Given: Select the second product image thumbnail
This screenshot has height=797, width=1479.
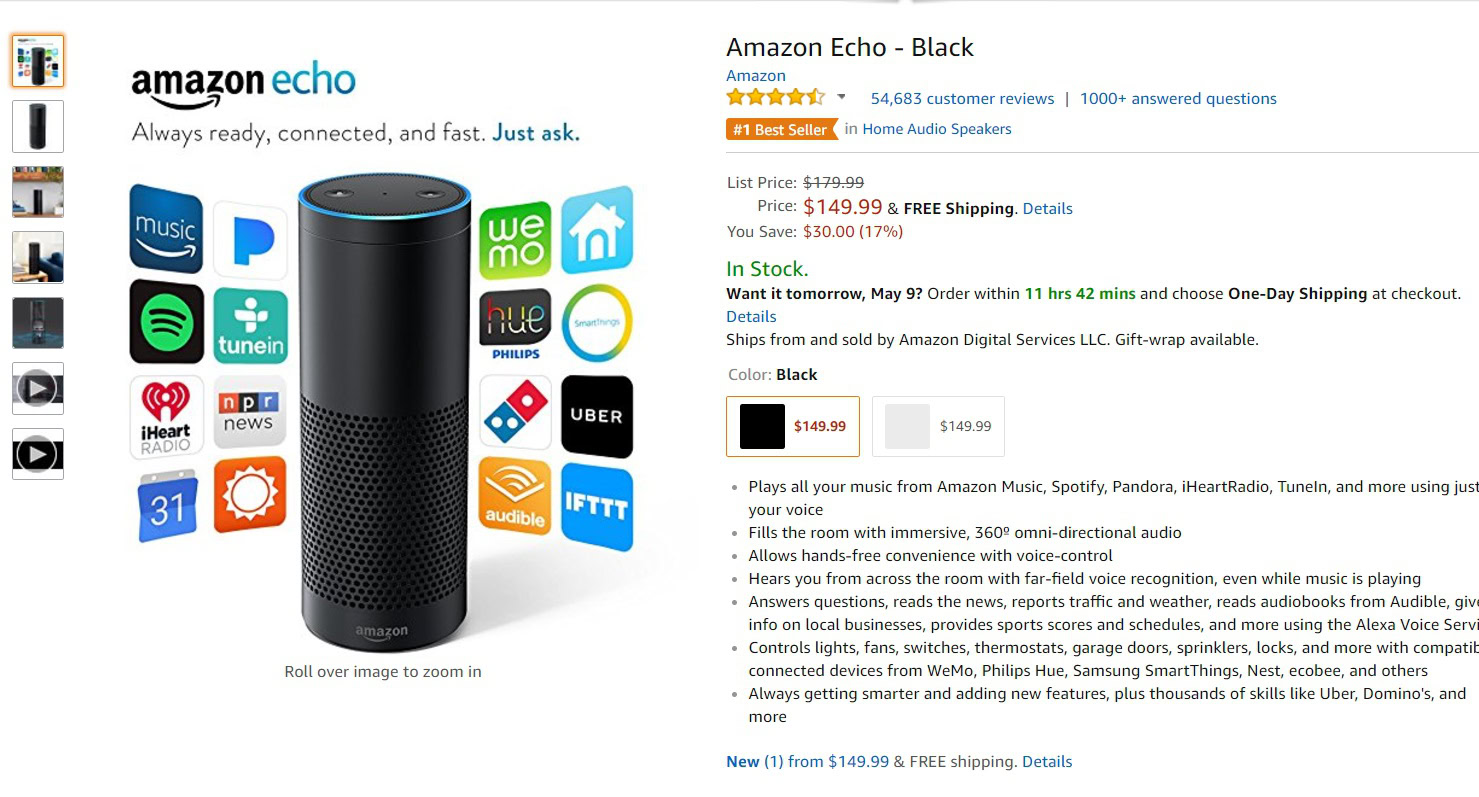Looking at the screenshot, I should [x=38, y=126].
